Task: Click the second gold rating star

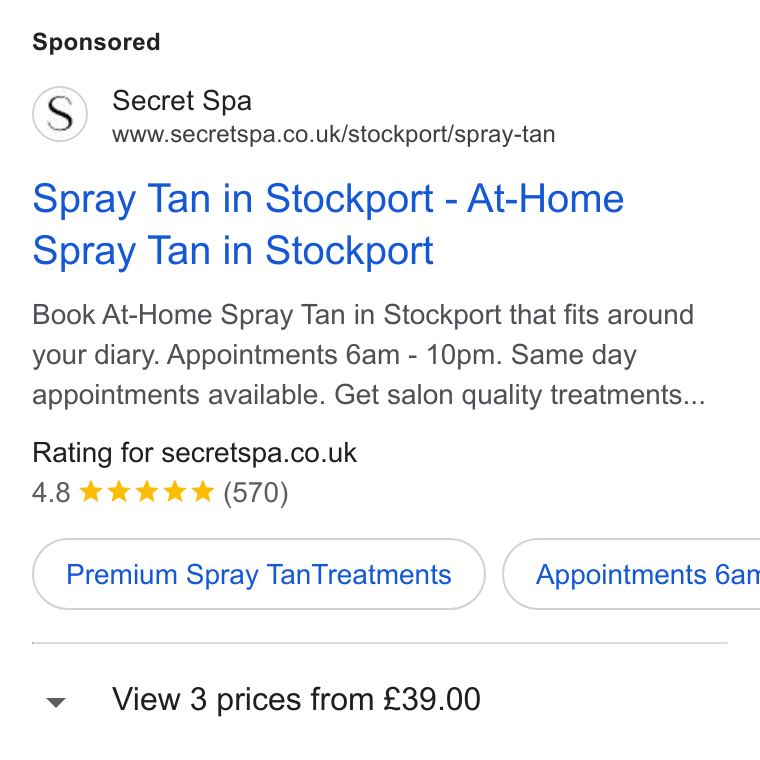Action: 119,491
